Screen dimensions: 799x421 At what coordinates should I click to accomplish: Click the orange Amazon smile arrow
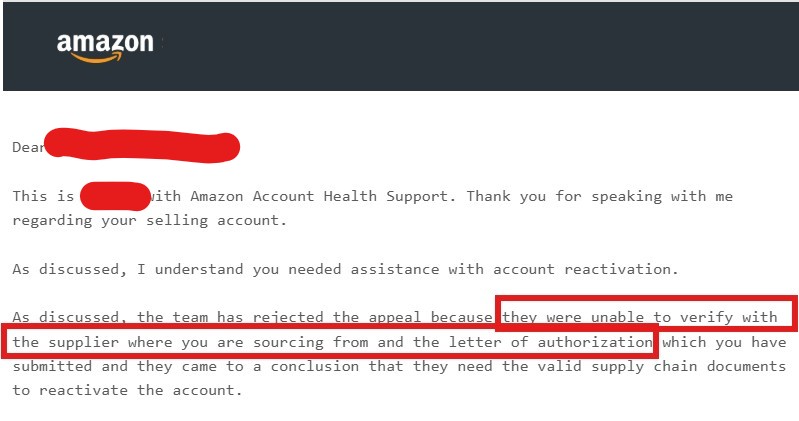point(97,58)
